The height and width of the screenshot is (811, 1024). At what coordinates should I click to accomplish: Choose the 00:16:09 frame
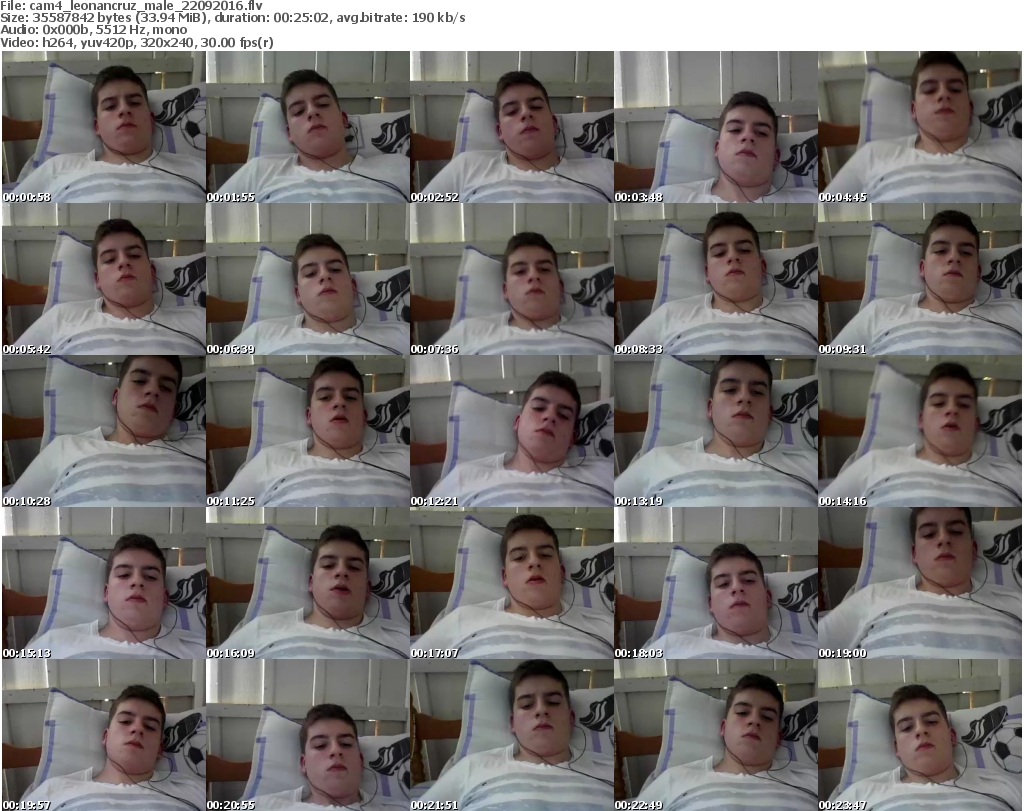coord(308,584)
